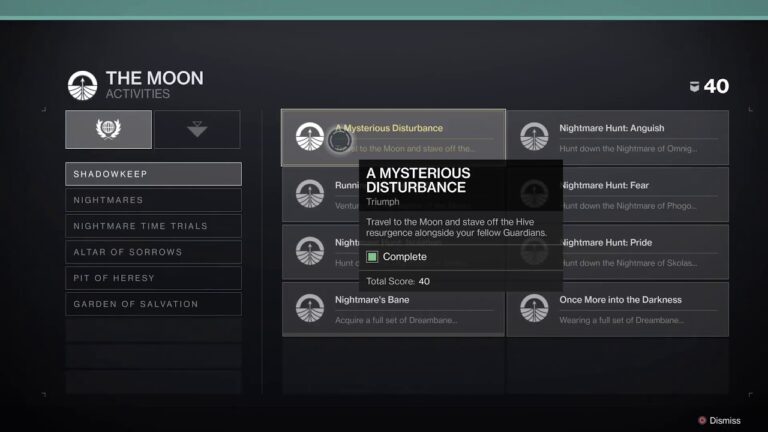This screenshot has width=768, height=432.
Task: Click the partially hidden 'Runni' triumph icon
Action: 310,193
